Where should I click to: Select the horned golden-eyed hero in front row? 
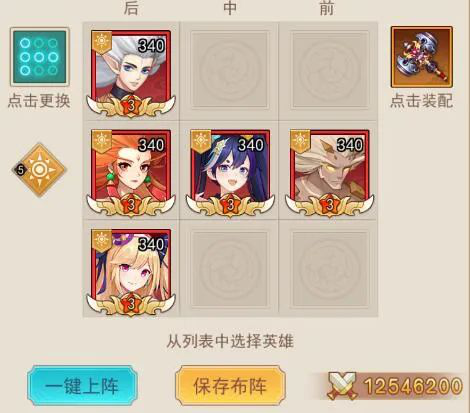point(330,173)
